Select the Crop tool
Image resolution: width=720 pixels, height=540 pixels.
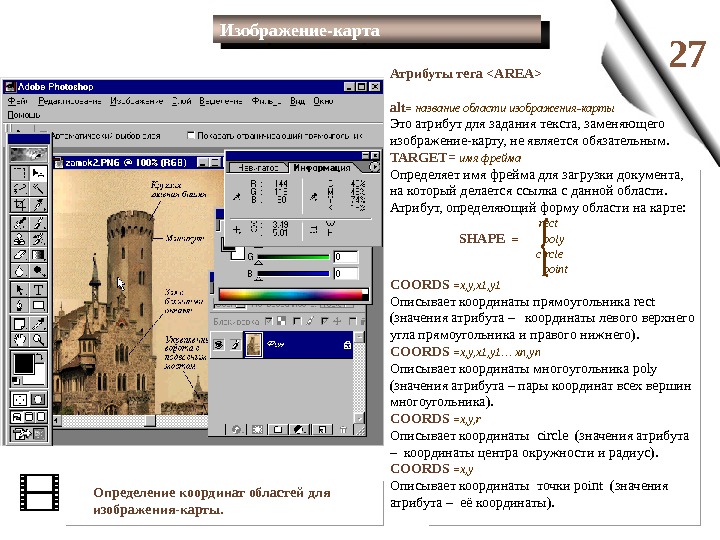[19, 204]
